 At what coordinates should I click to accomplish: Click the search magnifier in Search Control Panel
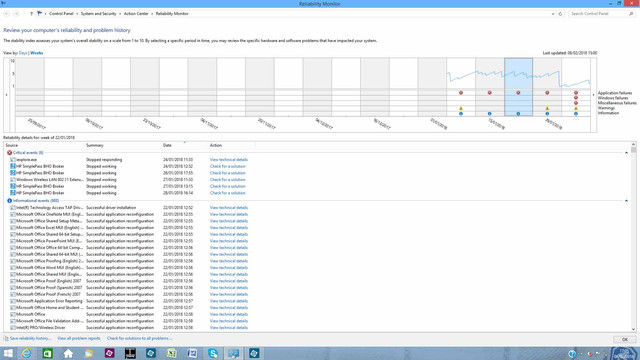click(x=631, y=14)
